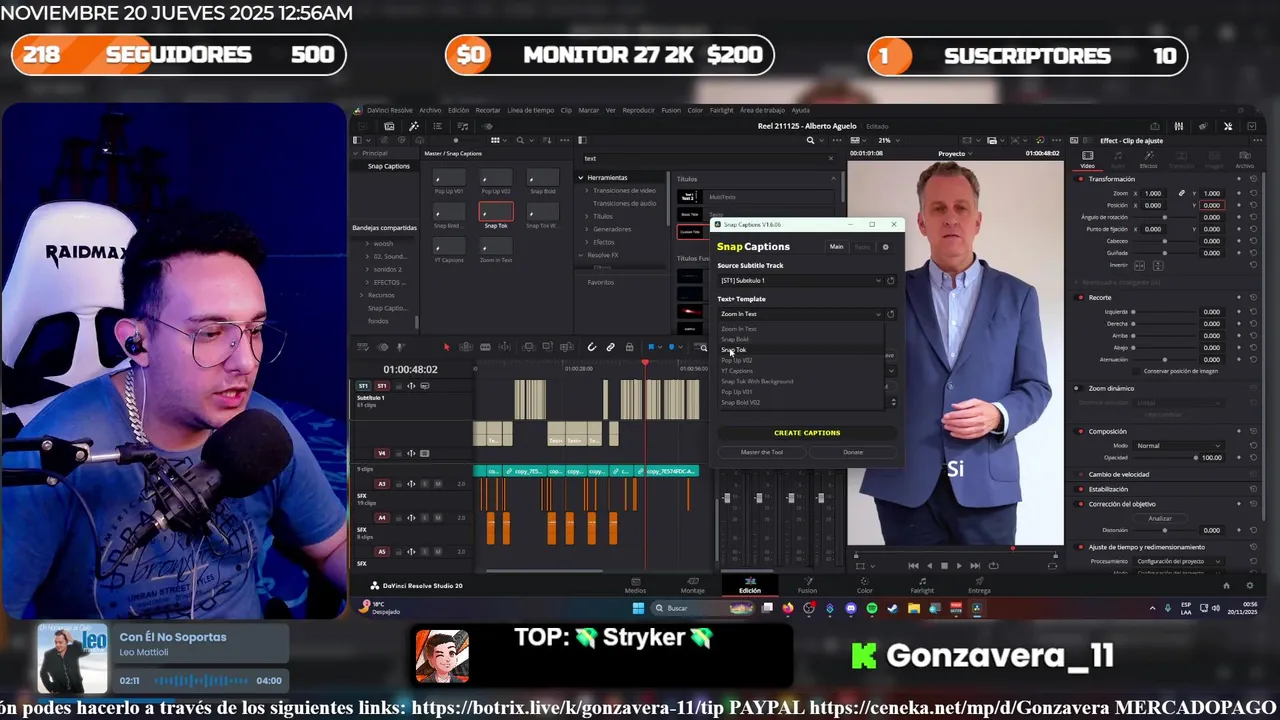Screen dimensions: 1280x720
Task: Toggle the Conservar posición de imagen checkbox
Action: 1137,371
